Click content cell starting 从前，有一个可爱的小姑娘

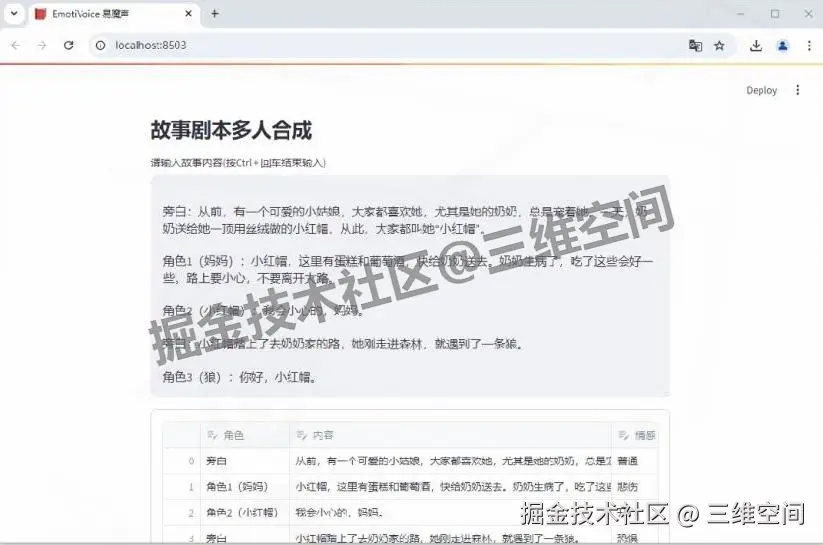(450, 461)
